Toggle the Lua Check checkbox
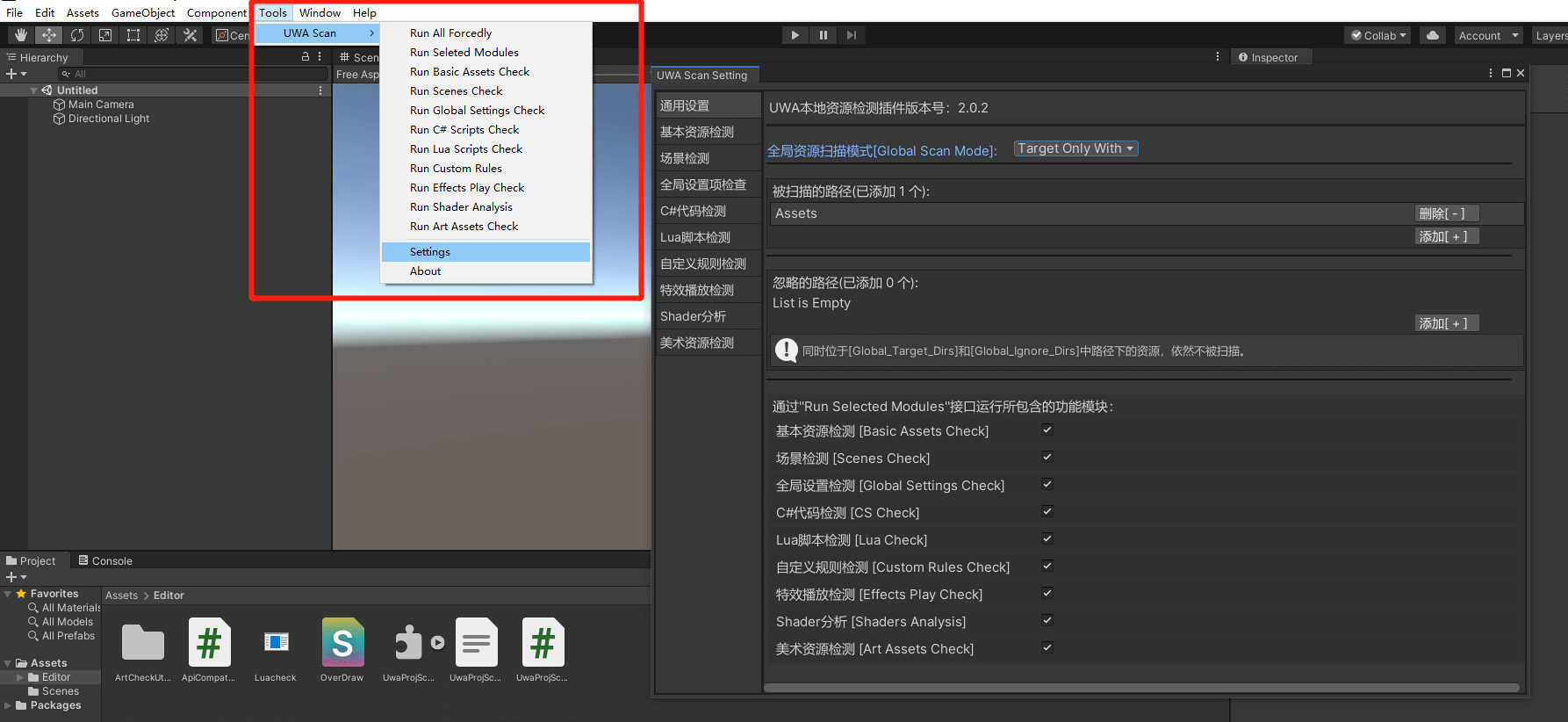Viewport: 1568px width, 722px height. [x=1047, y=539]
